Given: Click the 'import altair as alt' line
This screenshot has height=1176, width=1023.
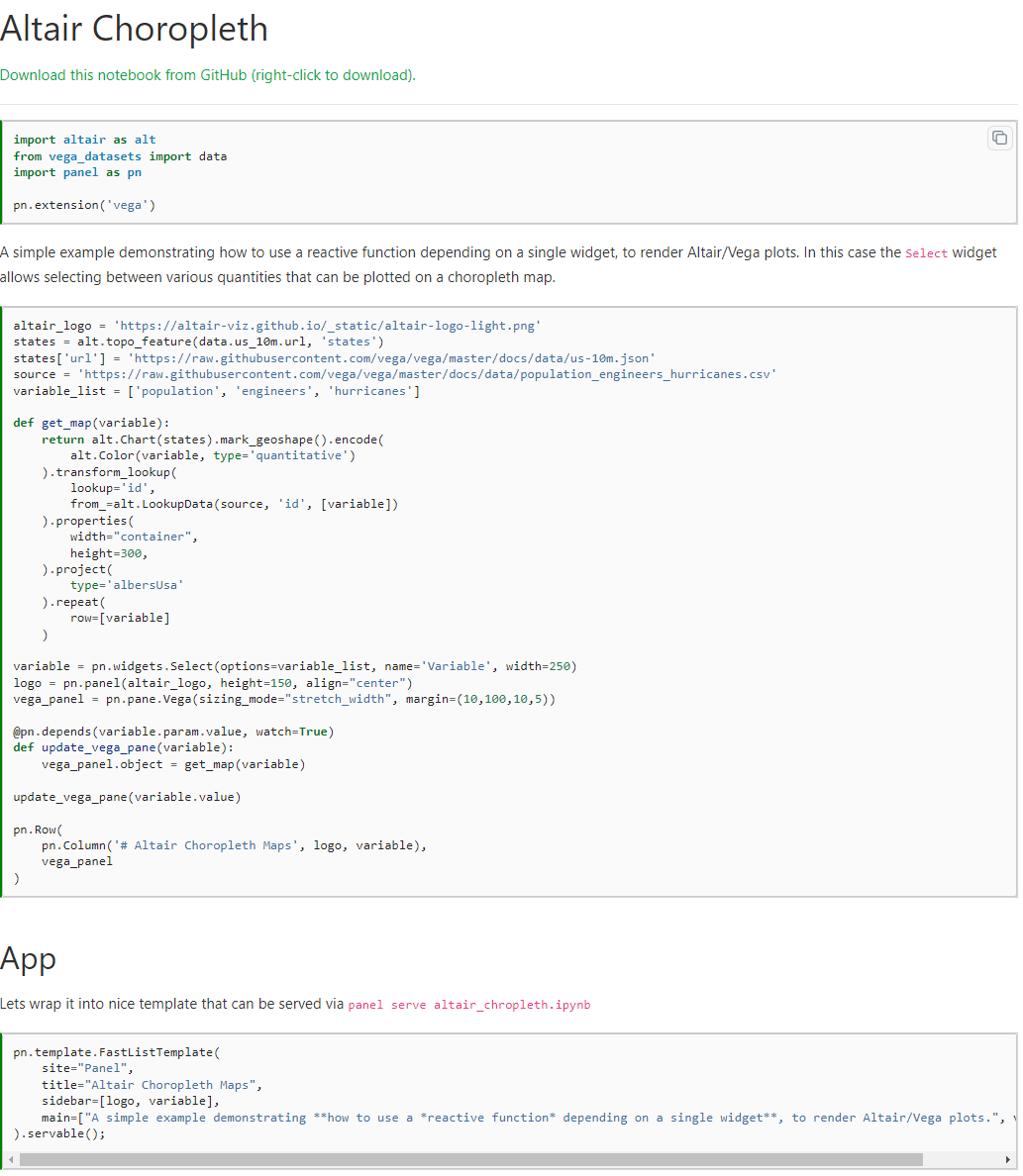Looking at the screenshot, I should (84, 139).
